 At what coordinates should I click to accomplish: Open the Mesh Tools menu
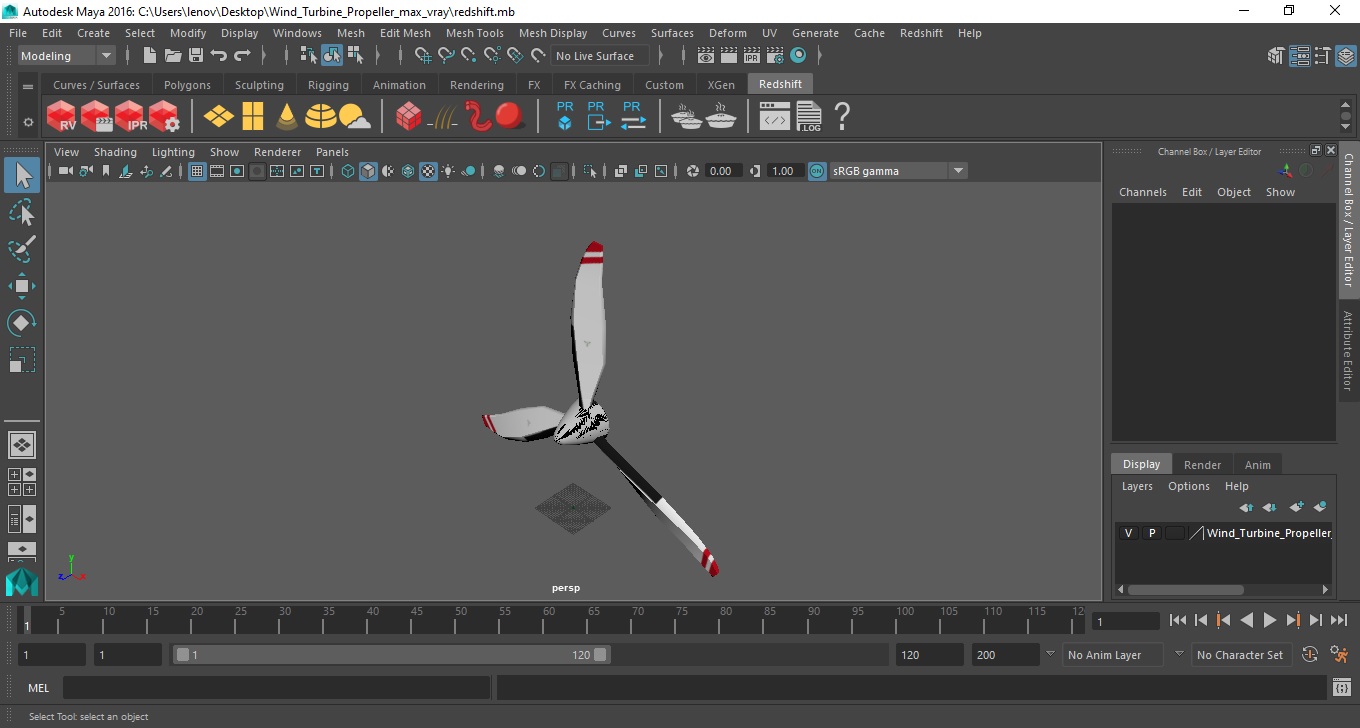coord(474,33)
